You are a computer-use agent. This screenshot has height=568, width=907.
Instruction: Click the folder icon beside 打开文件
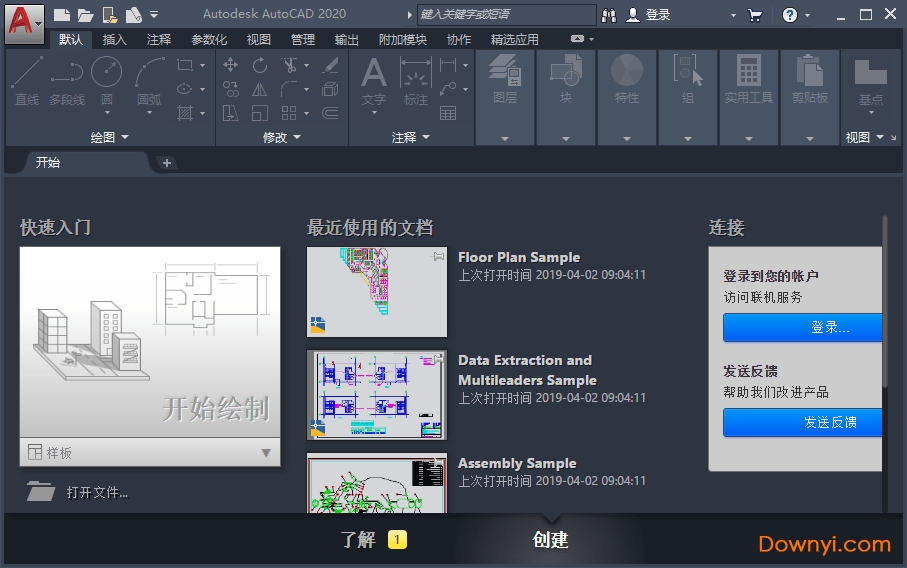[41, 491]
